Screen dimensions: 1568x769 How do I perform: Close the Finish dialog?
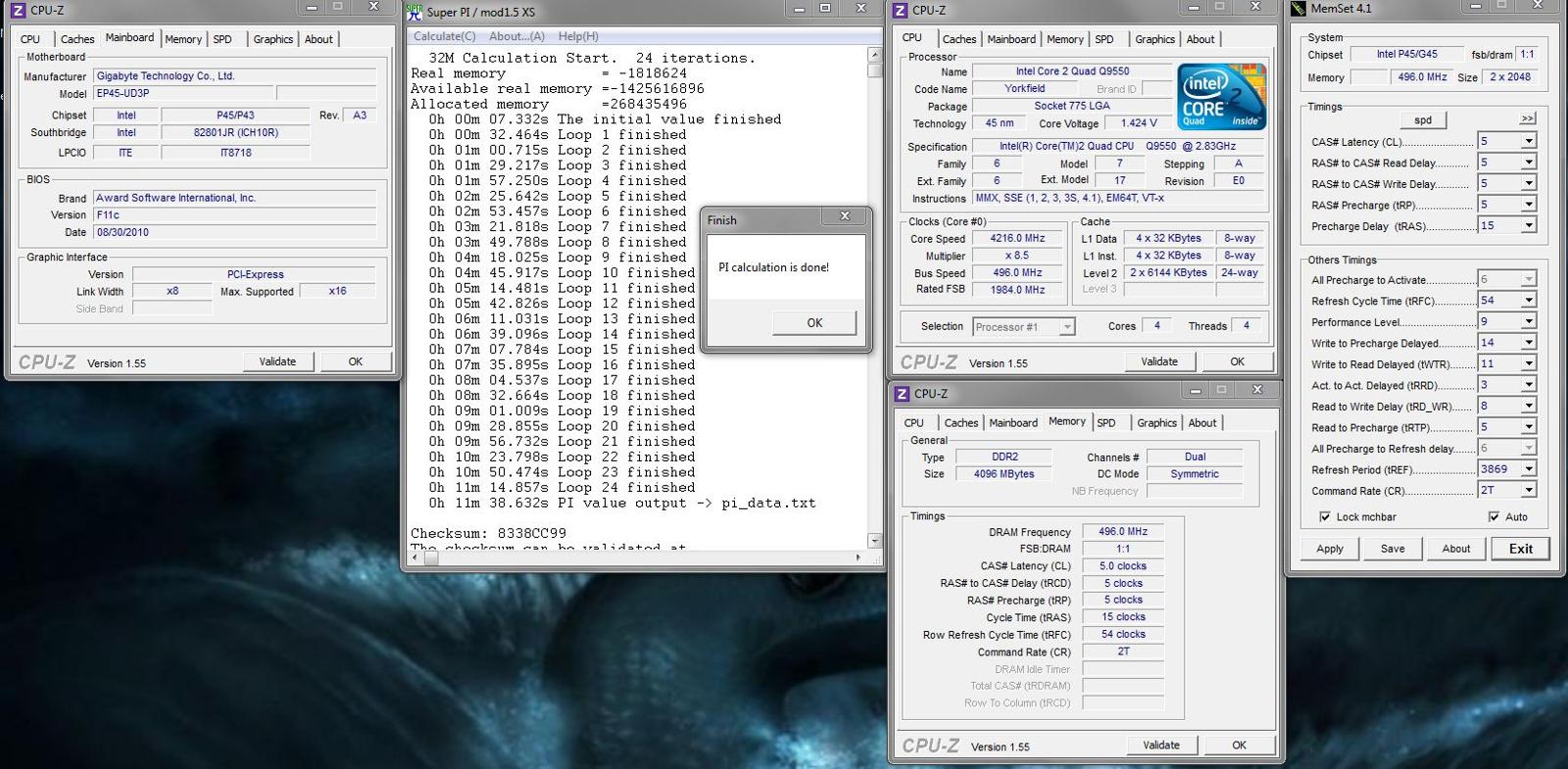[x=845, y=216]
